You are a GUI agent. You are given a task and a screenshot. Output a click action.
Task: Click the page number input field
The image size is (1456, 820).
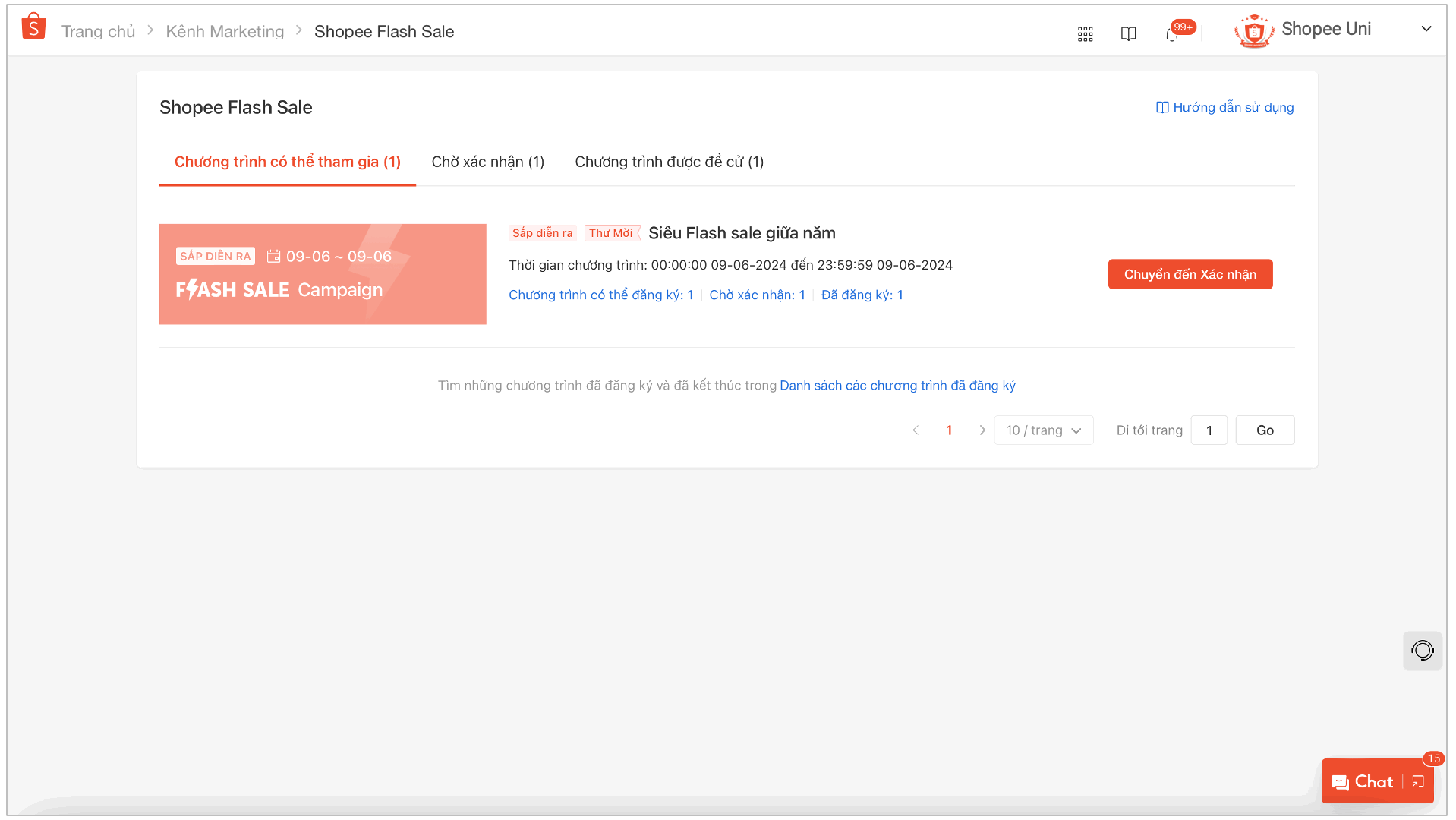1209,430
